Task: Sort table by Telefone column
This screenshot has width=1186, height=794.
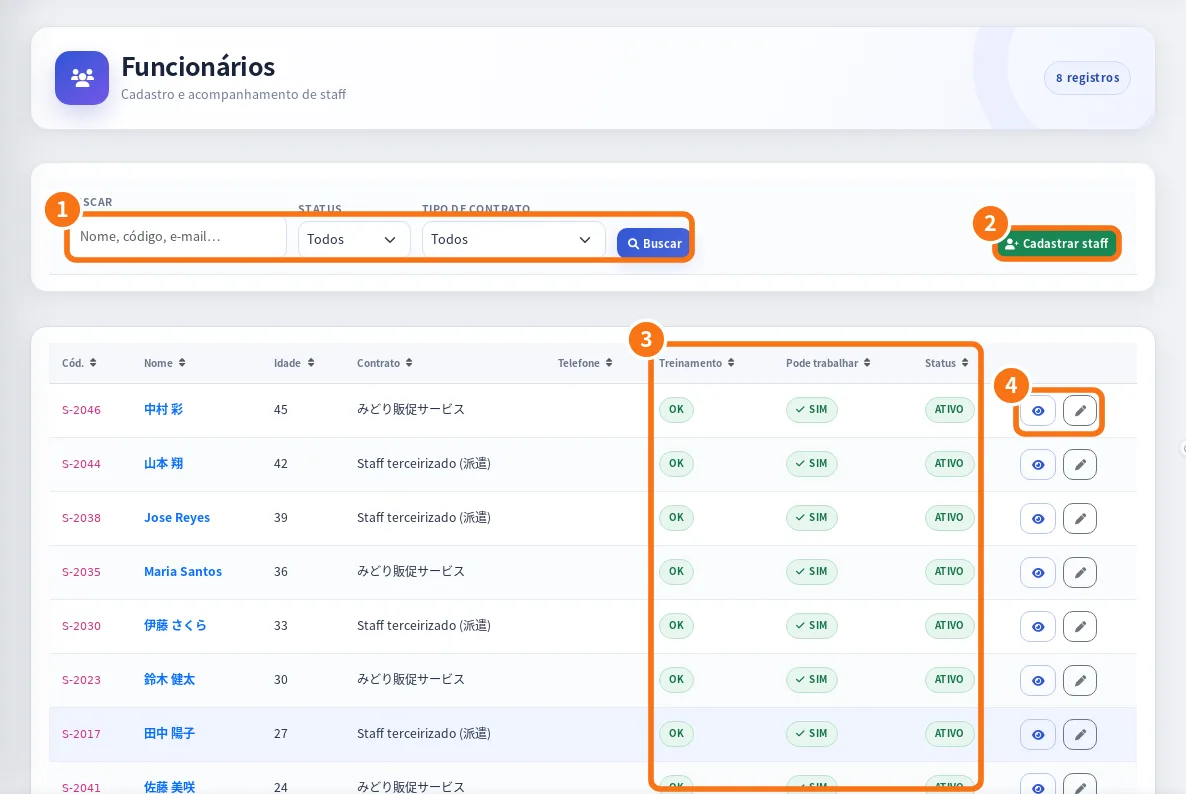Action: pyautogui.click(x=585, y=363)
